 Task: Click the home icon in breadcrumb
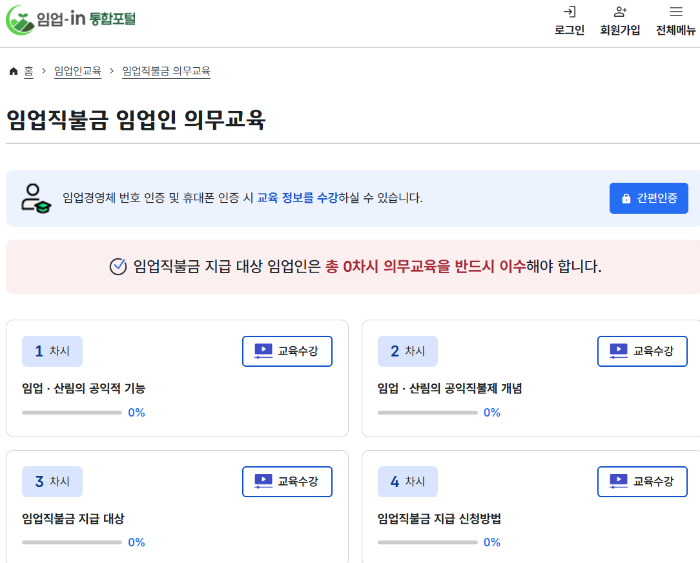pyautogui.click(x=13, y=71)
